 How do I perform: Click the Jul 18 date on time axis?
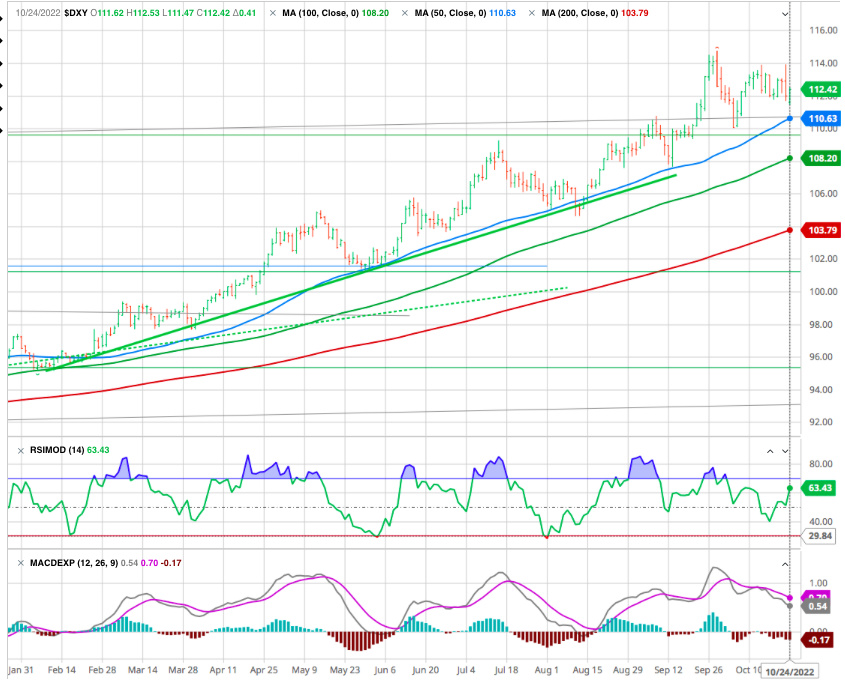tap(506, 670)
